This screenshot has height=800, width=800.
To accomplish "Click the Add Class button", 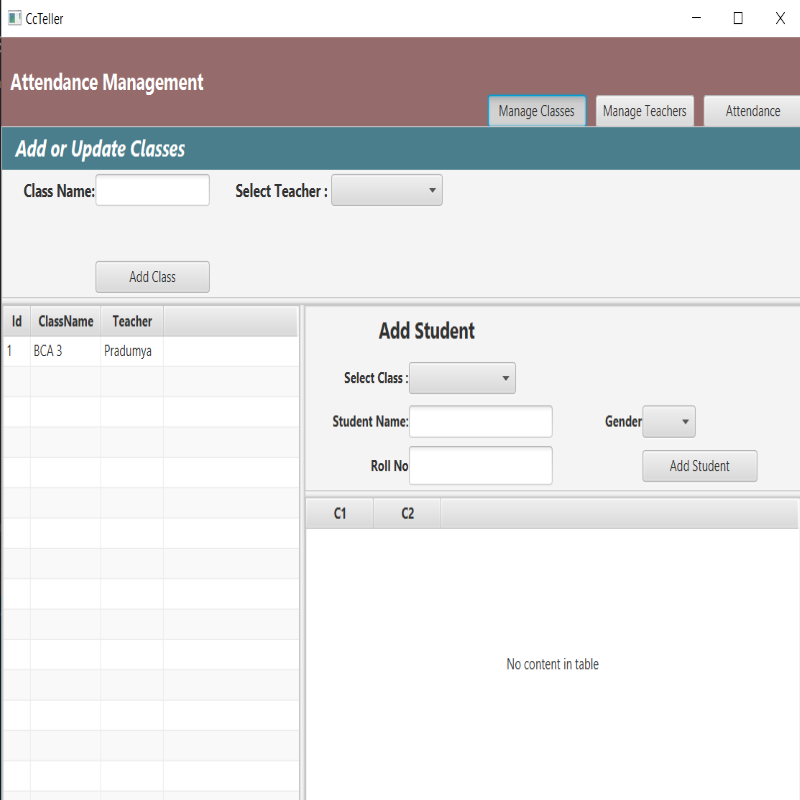I will pyautogui.click(x=153, y=277).
